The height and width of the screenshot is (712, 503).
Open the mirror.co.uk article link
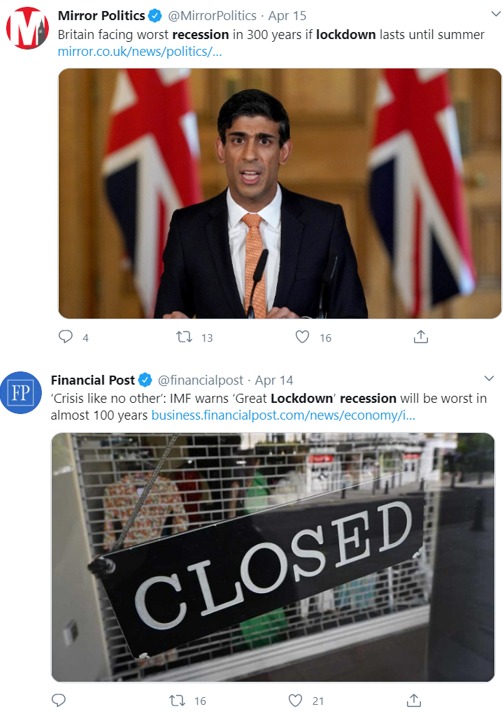tap(140, 51)
